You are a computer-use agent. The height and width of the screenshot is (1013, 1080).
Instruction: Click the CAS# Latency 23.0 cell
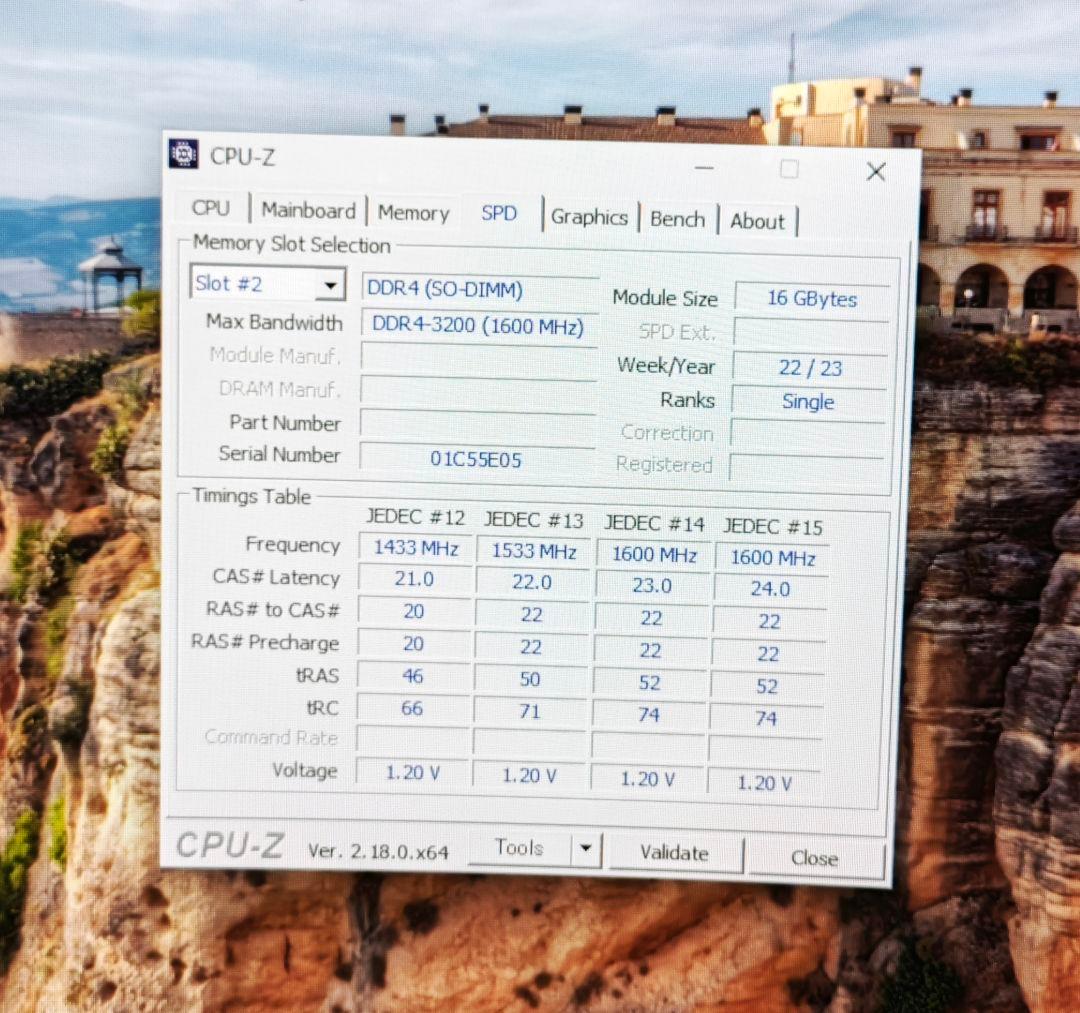point(652,585)
